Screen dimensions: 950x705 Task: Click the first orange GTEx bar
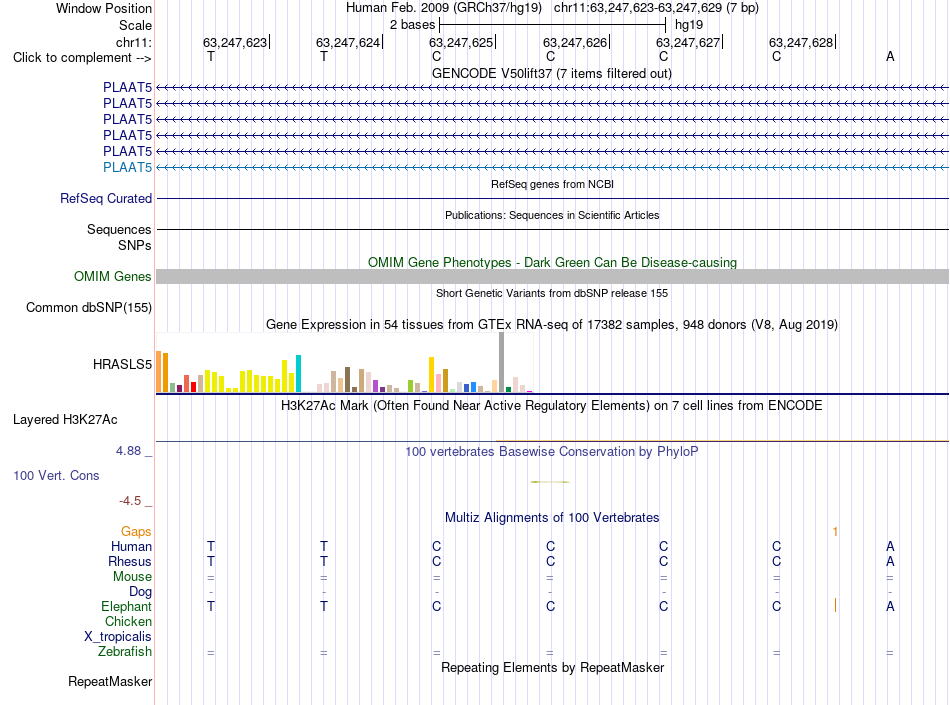click(159, 372)
